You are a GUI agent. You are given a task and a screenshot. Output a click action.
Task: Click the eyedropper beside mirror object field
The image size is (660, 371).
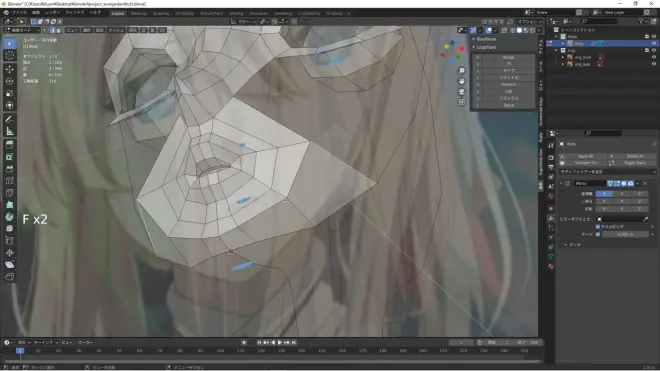646,219
